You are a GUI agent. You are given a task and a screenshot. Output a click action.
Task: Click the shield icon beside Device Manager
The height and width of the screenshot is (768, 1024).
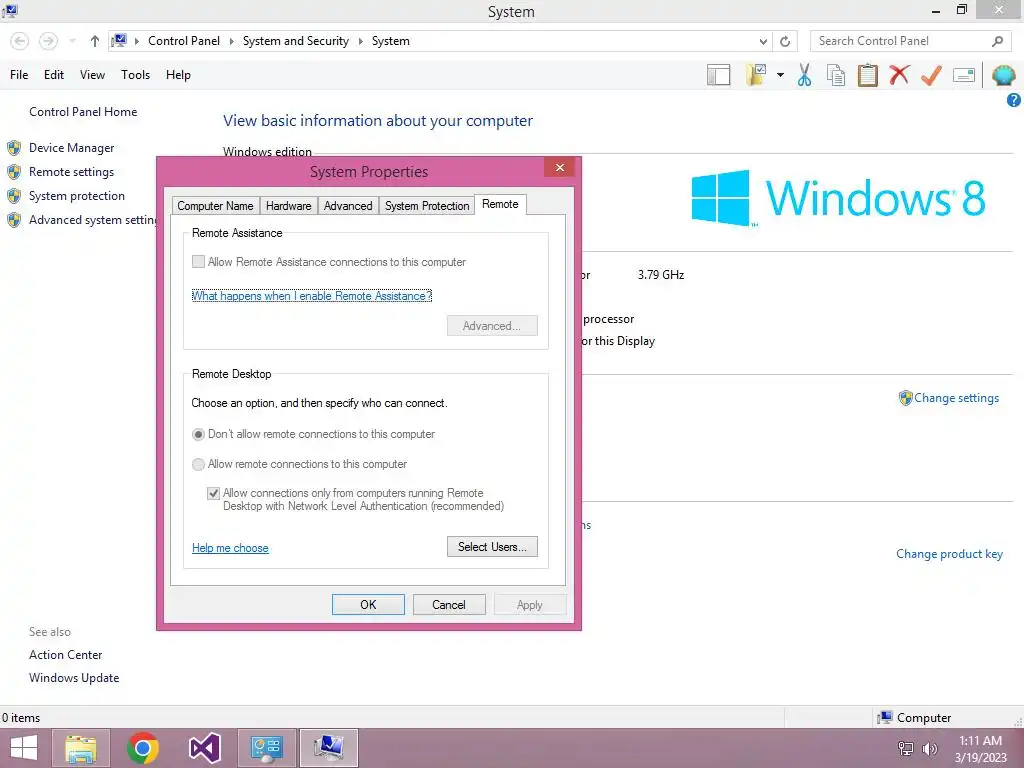[x=14, y=148]
